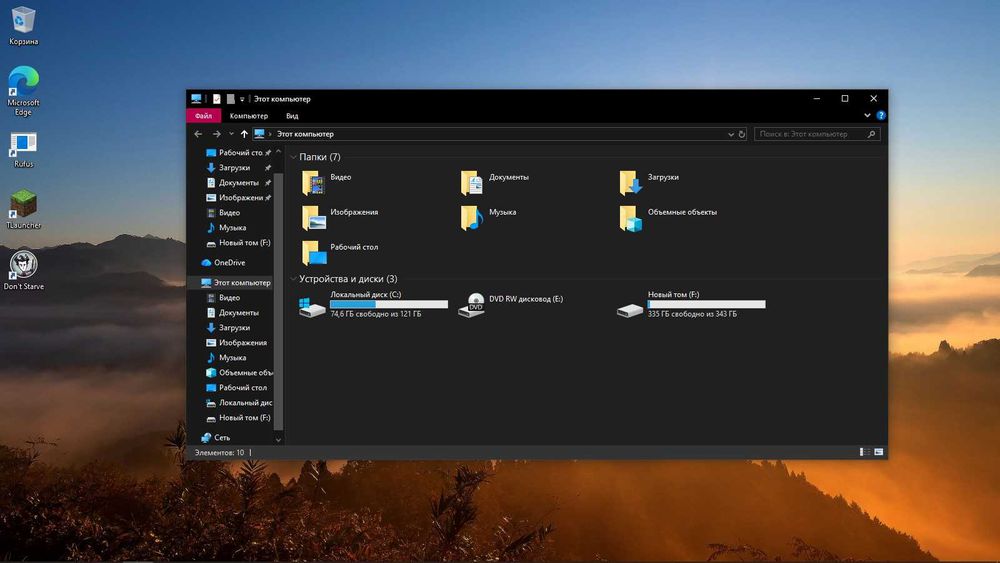
Task: Switch to details view in status bar
Action: click(864, 452)
